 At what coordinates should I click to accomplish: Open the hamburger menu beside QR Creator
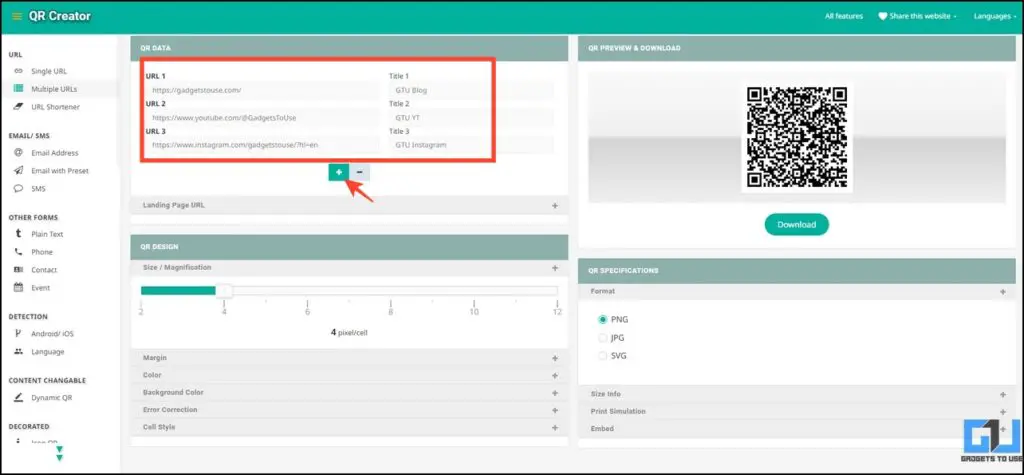16,17
